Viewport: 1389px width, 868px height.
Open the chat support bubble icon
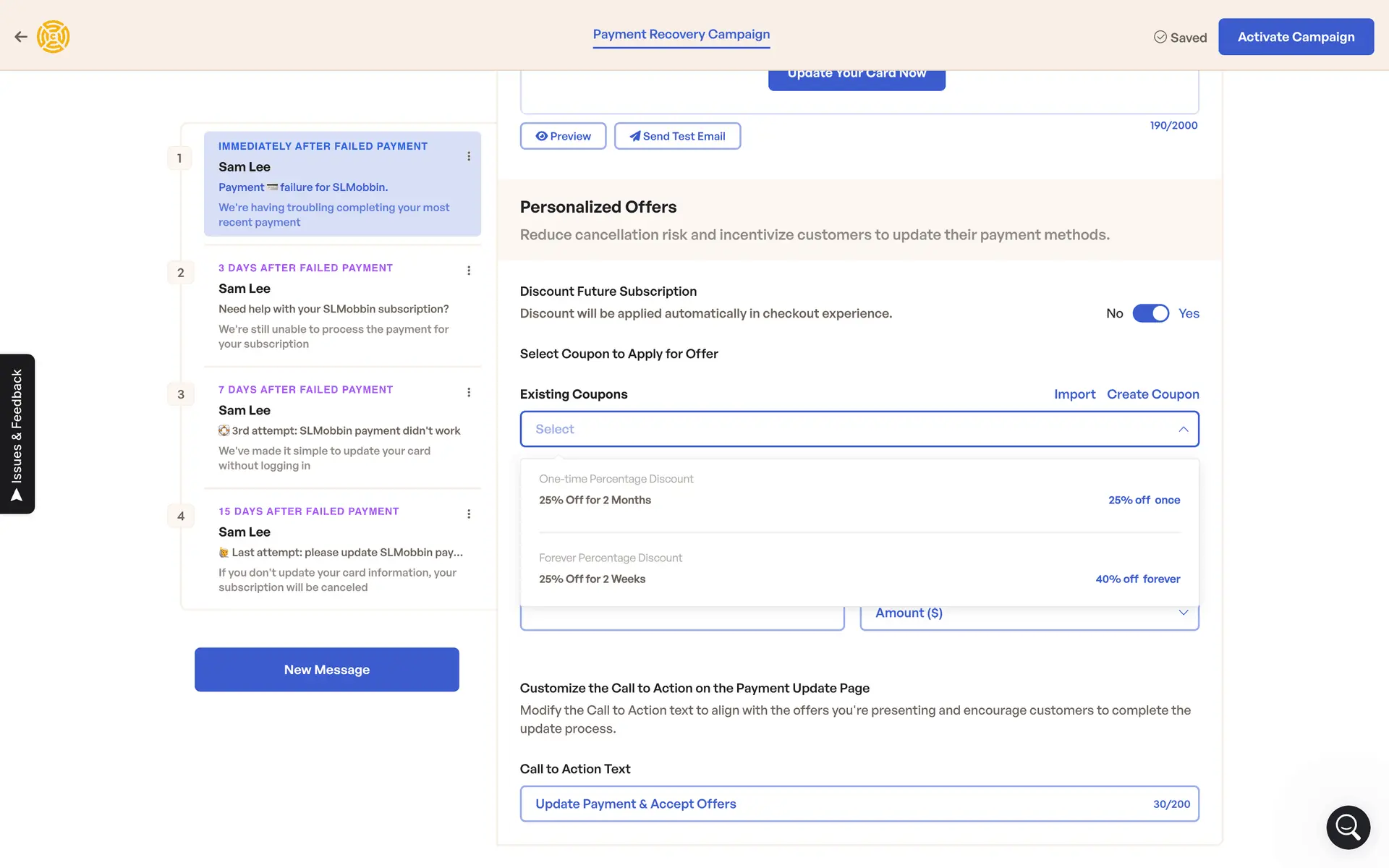tap(1348, 827)
